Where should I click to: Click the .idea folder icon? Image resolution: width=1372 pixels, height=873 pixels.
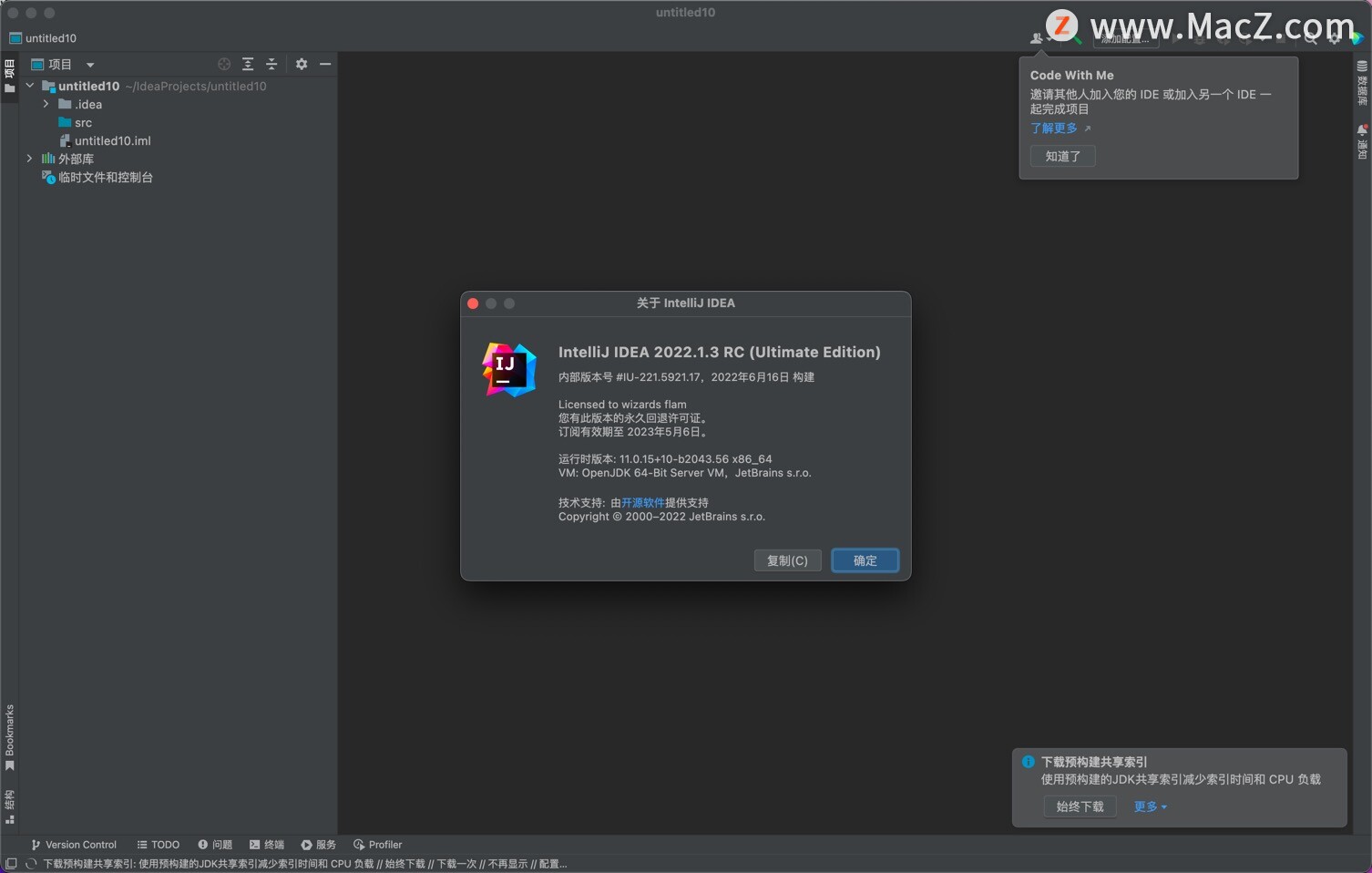tap(65, 104)
